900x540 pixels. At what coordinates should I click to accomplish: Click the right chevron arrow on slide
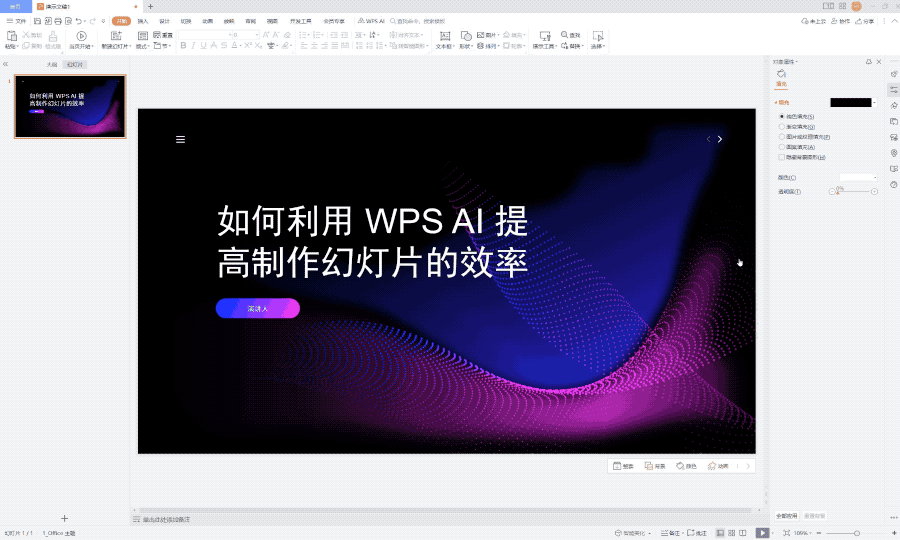tap(720, 139)
